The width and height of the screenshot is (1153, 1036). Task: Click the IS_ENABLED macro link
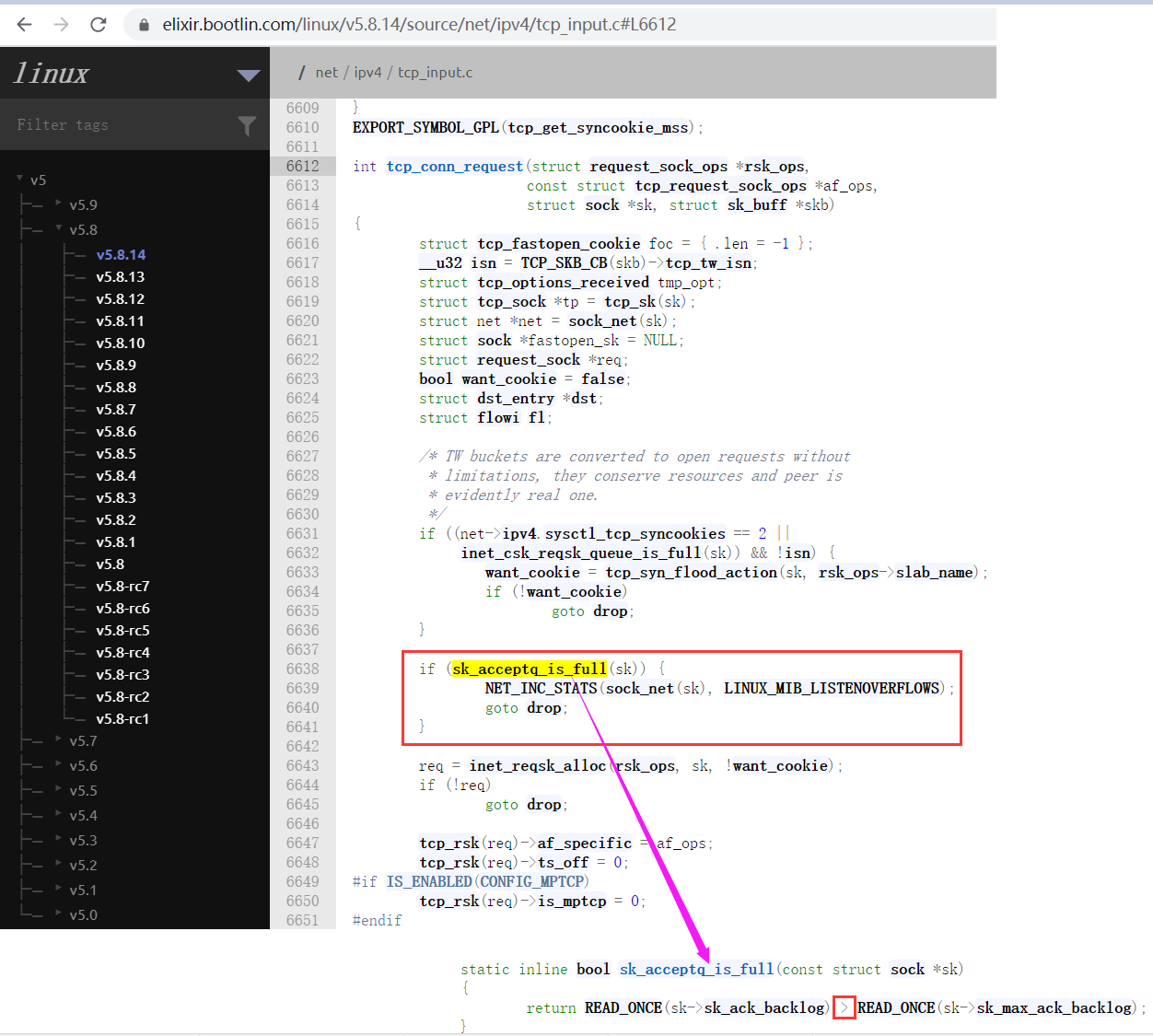(429, 881)
